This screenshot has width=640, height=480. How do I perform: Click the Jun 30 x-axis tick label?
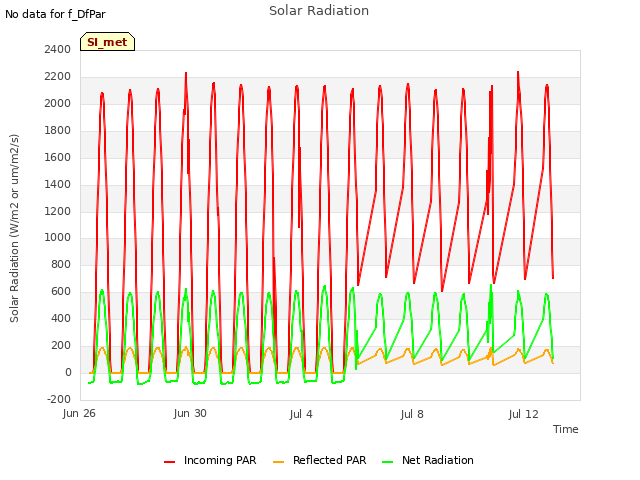(x=190, y=413)
